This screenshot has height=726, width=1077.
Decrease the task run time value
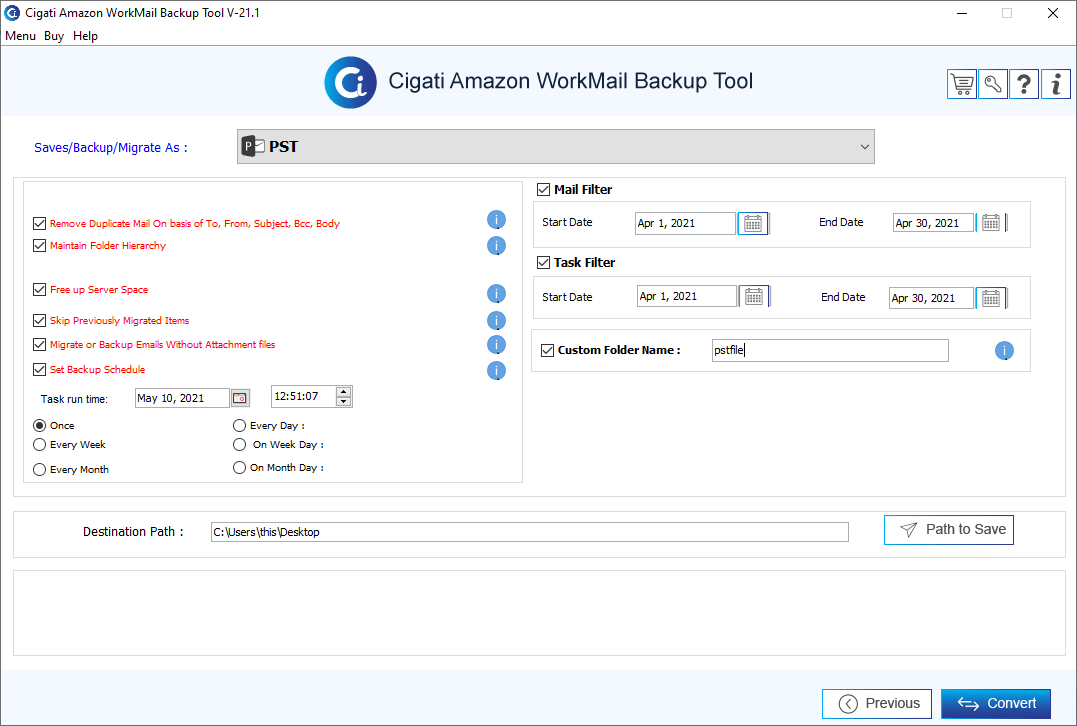[343, 401]
